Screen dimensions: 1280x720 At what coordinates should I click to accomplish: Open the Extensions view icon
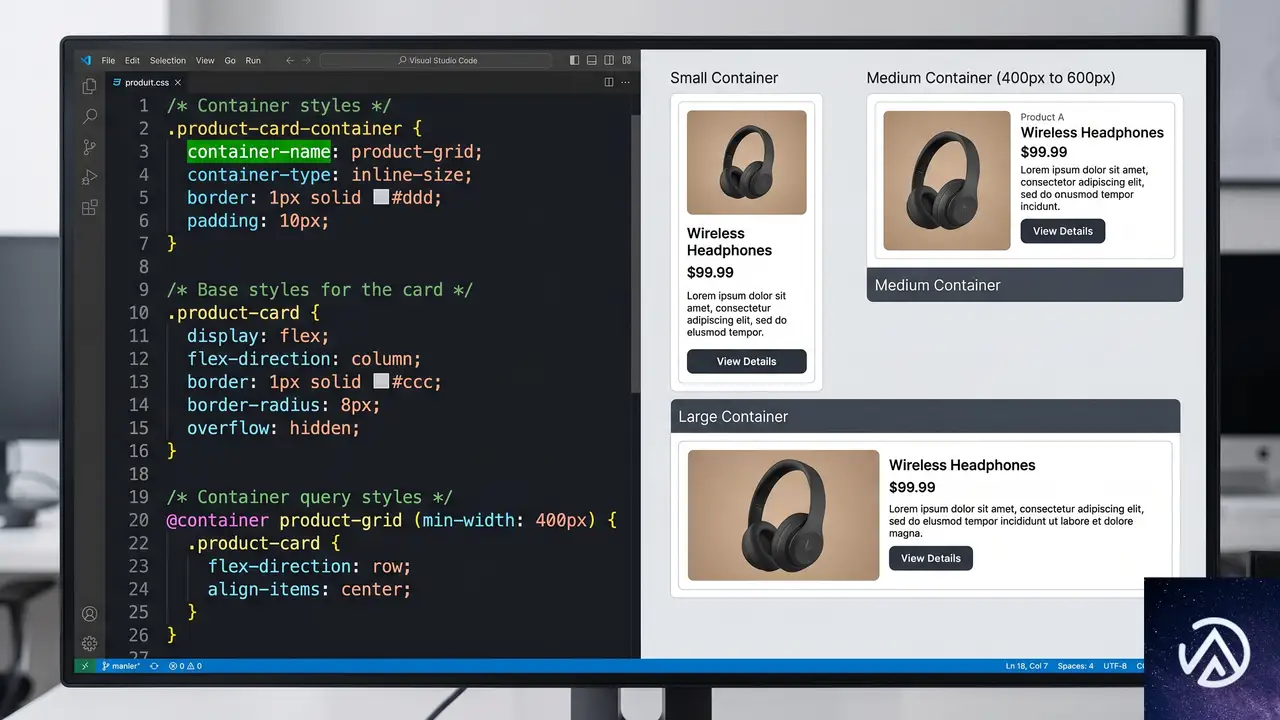coord(90,208)
